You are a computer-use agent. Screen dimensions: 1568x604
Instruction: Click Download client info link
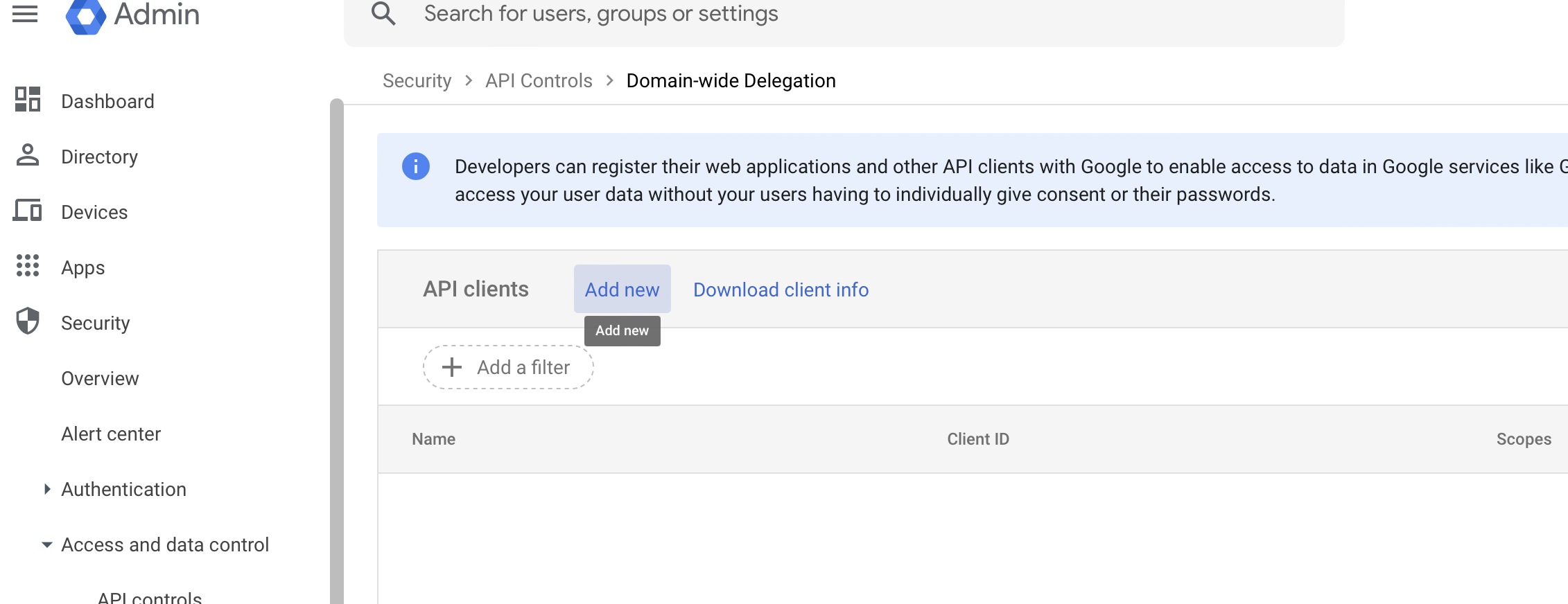click(781, 290)
